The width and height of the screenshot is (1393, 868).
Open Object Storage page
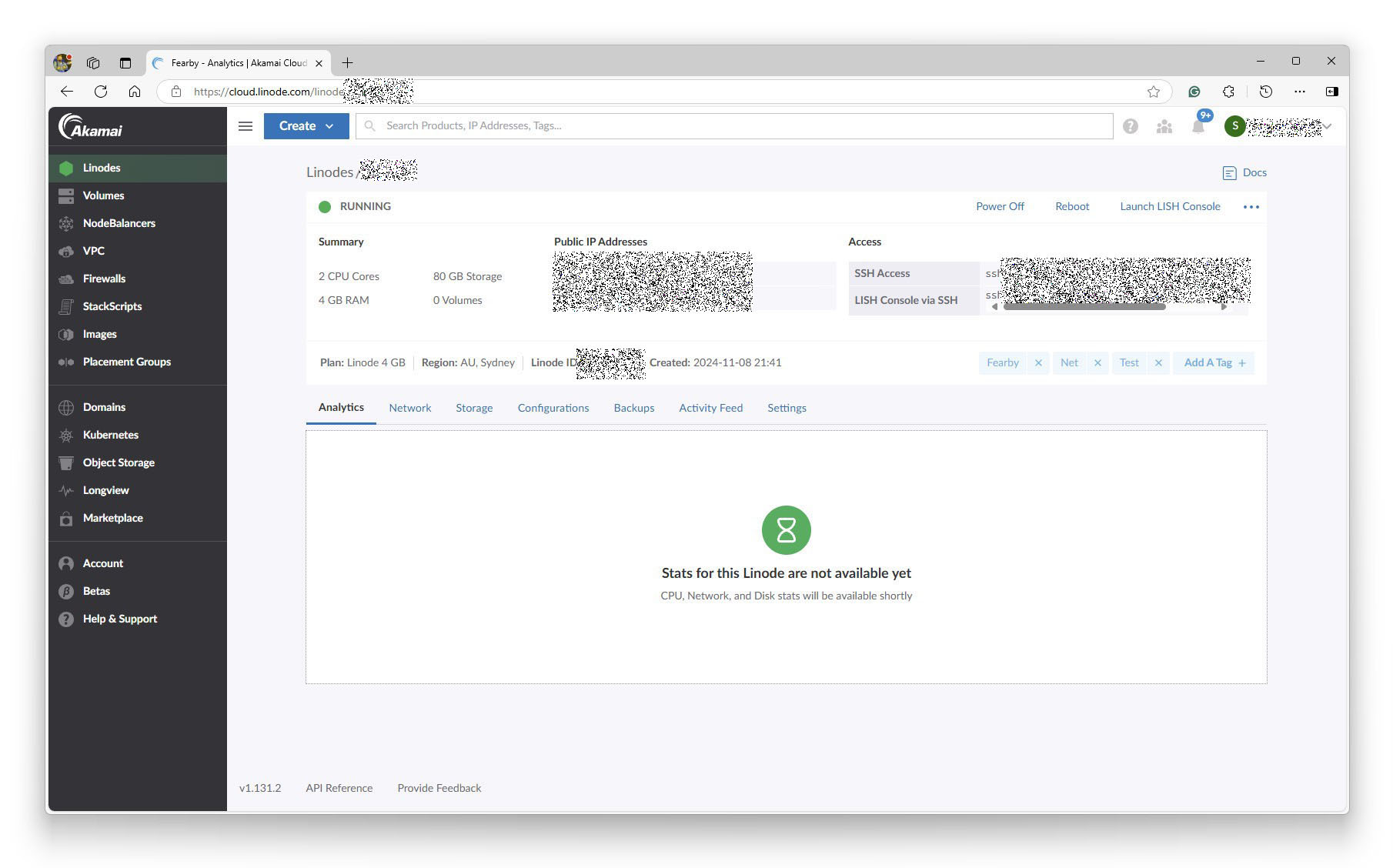pyautogui.click(x=137, y=462)
